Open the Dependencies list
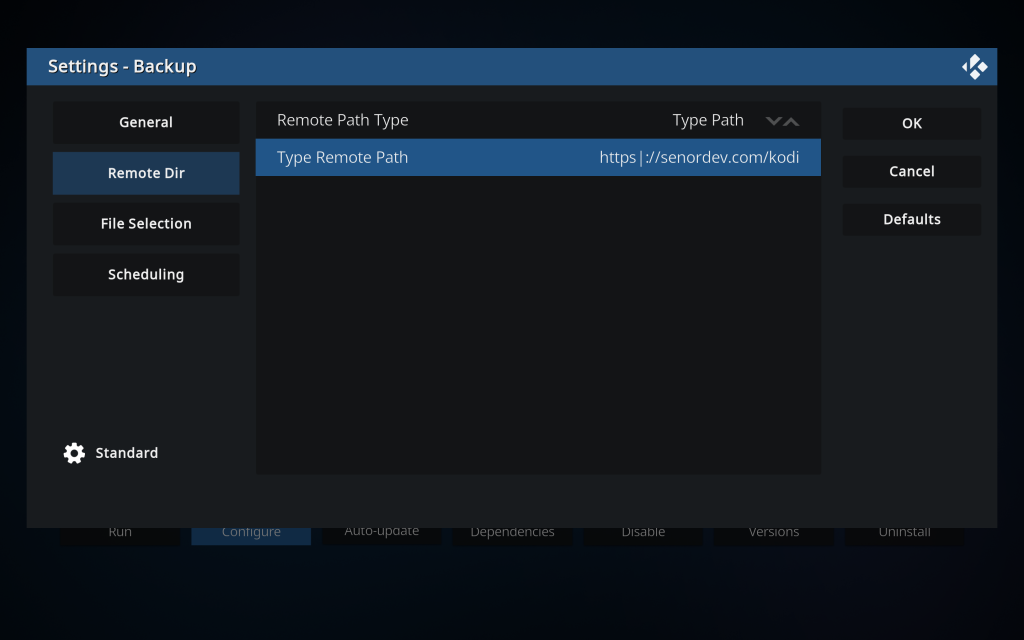1024x640 pixels. click(x=512, y=534)
